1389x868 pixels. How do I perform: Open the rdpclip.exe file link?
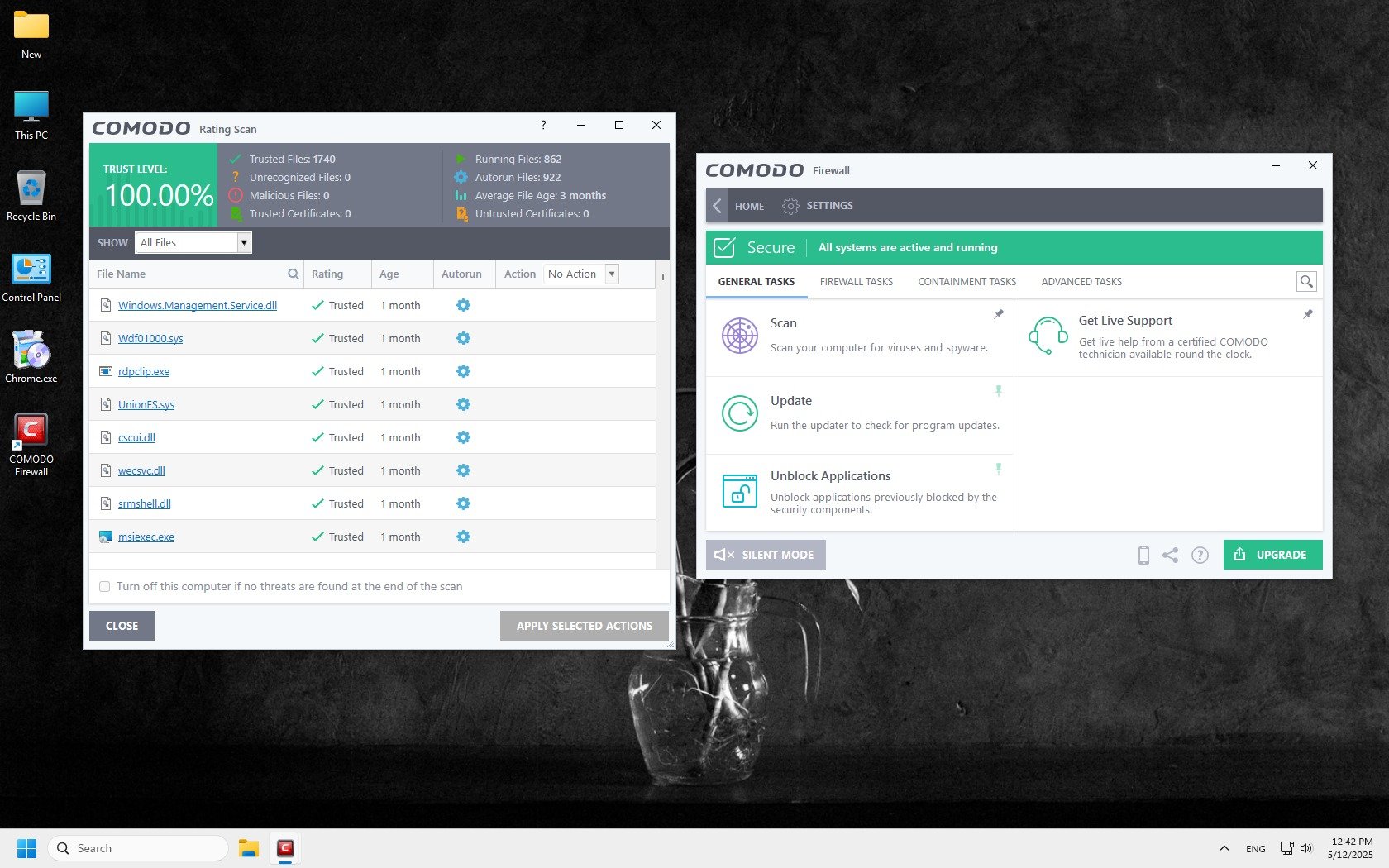tap(144, 371)
